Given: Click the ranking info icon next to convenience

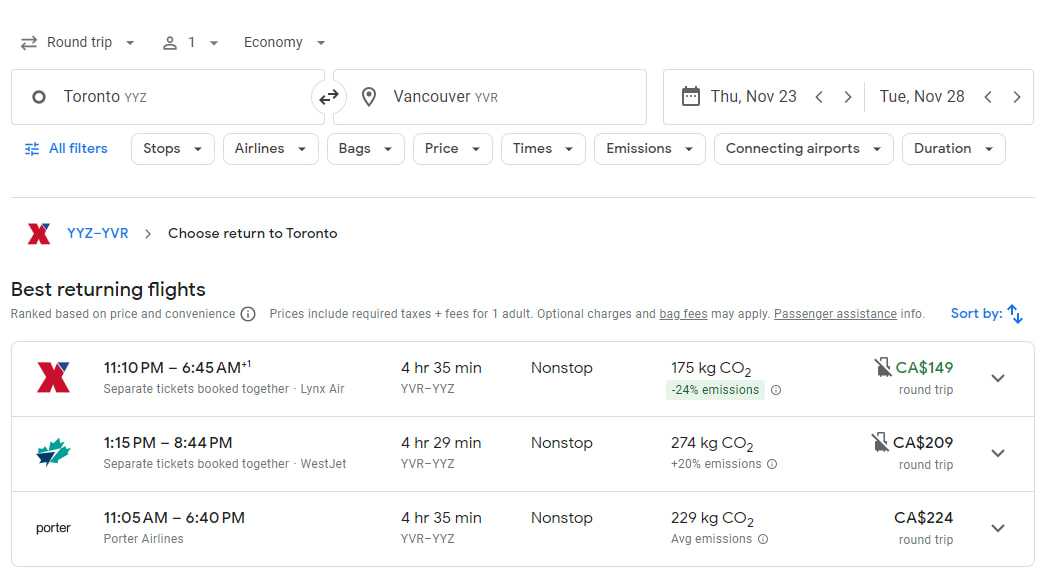Looking at the screenshot, I should click(247, 313).
